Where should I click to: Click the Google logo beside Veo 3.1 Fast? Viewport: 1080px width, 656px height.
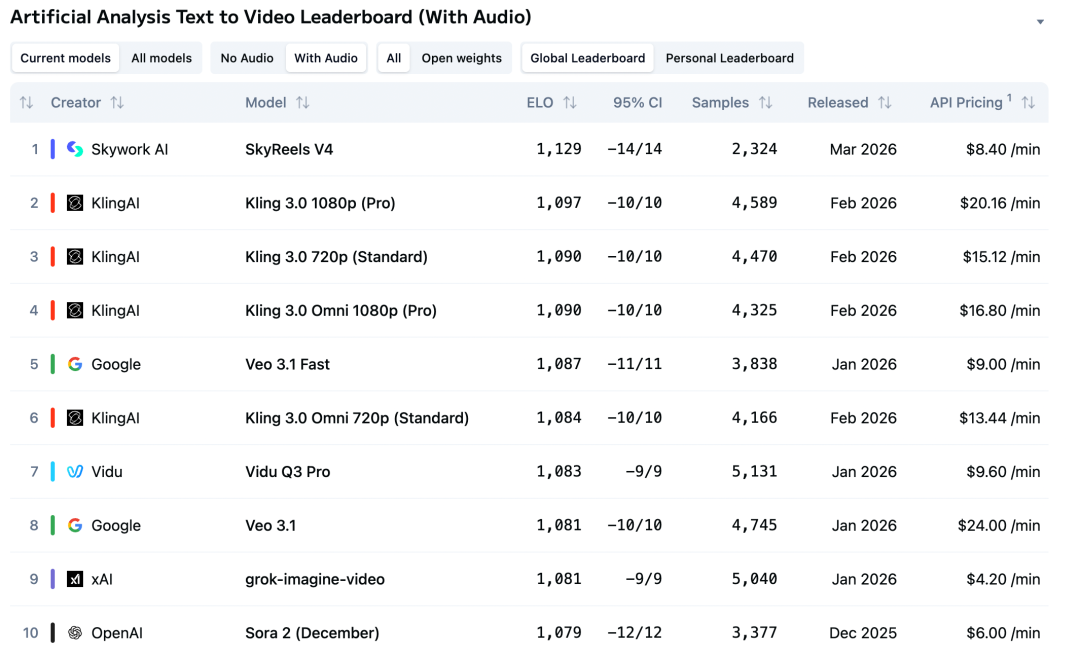point(75,364)
